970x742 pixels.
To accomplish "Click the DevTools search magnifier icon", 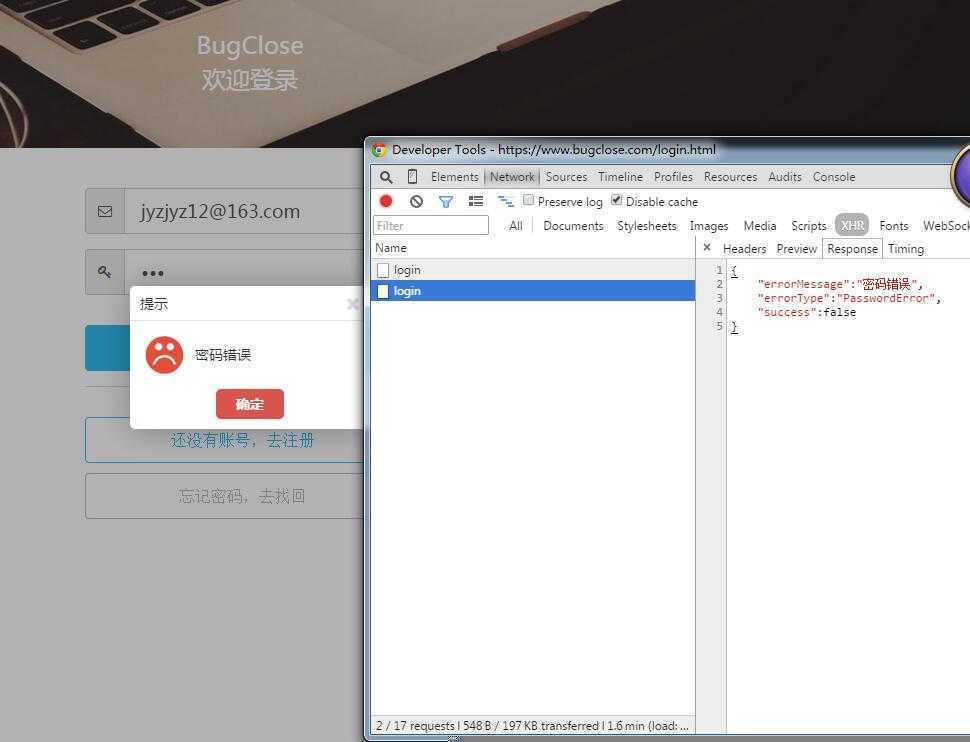I will coord(386,177).
